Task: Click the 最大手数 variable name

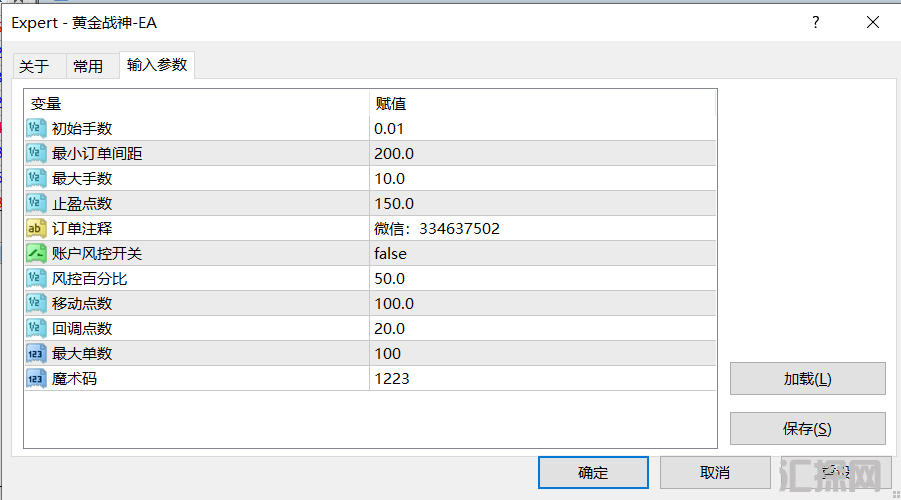Action: 82,179
